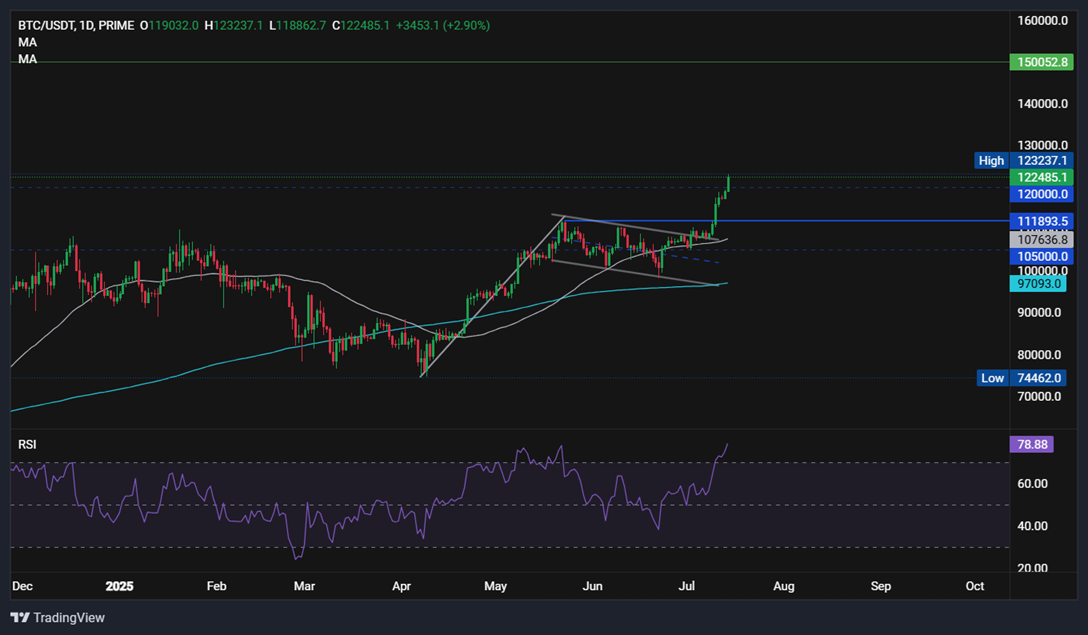
Task: Click the low value L118862.7
Action: click(x=297, y=26)
